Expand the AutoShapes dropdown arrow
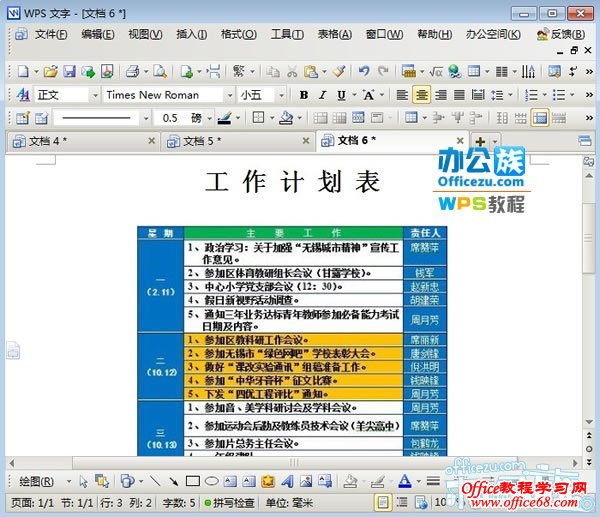This screenshot has height=517, width=600. click(141, 481)
